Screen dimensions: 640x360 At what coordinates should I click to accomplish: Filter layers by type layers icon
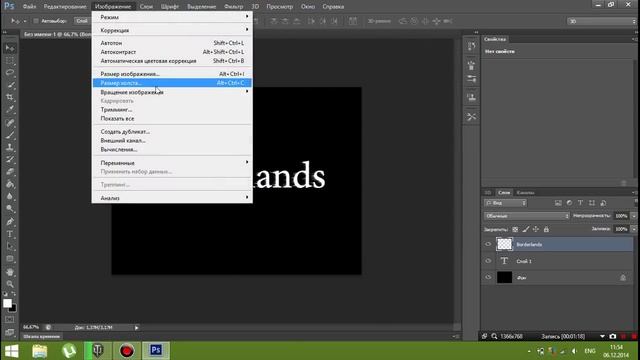[x=580, y=203]
